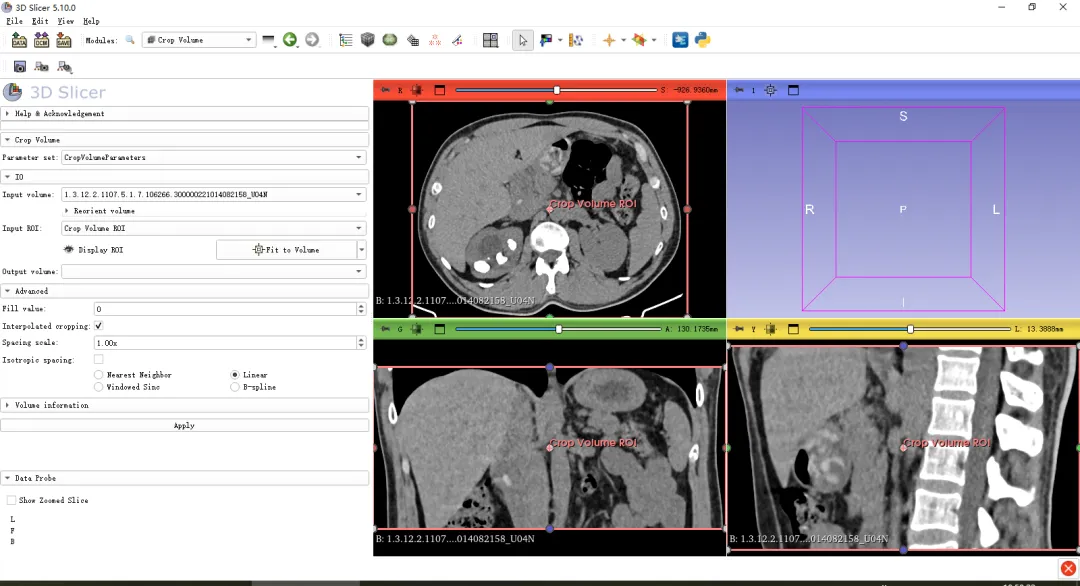Open the Edit menu
The width and height of the screenshot is (1080, 586).
pos(40,21)
